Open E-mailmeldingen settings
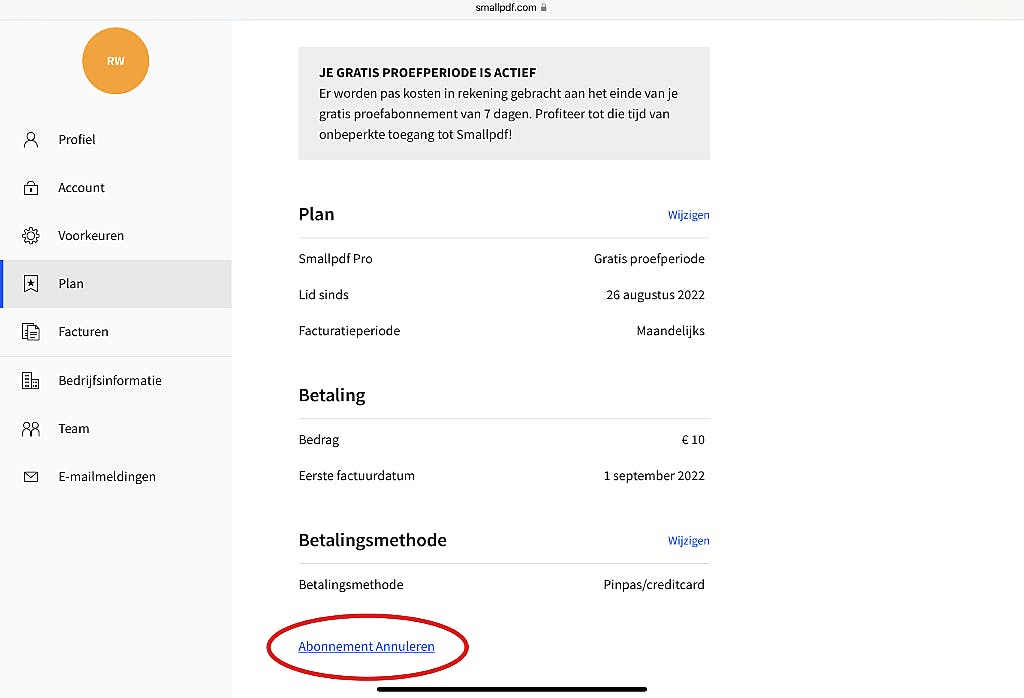The image size is (1024, 698). (x=107, y=477)
